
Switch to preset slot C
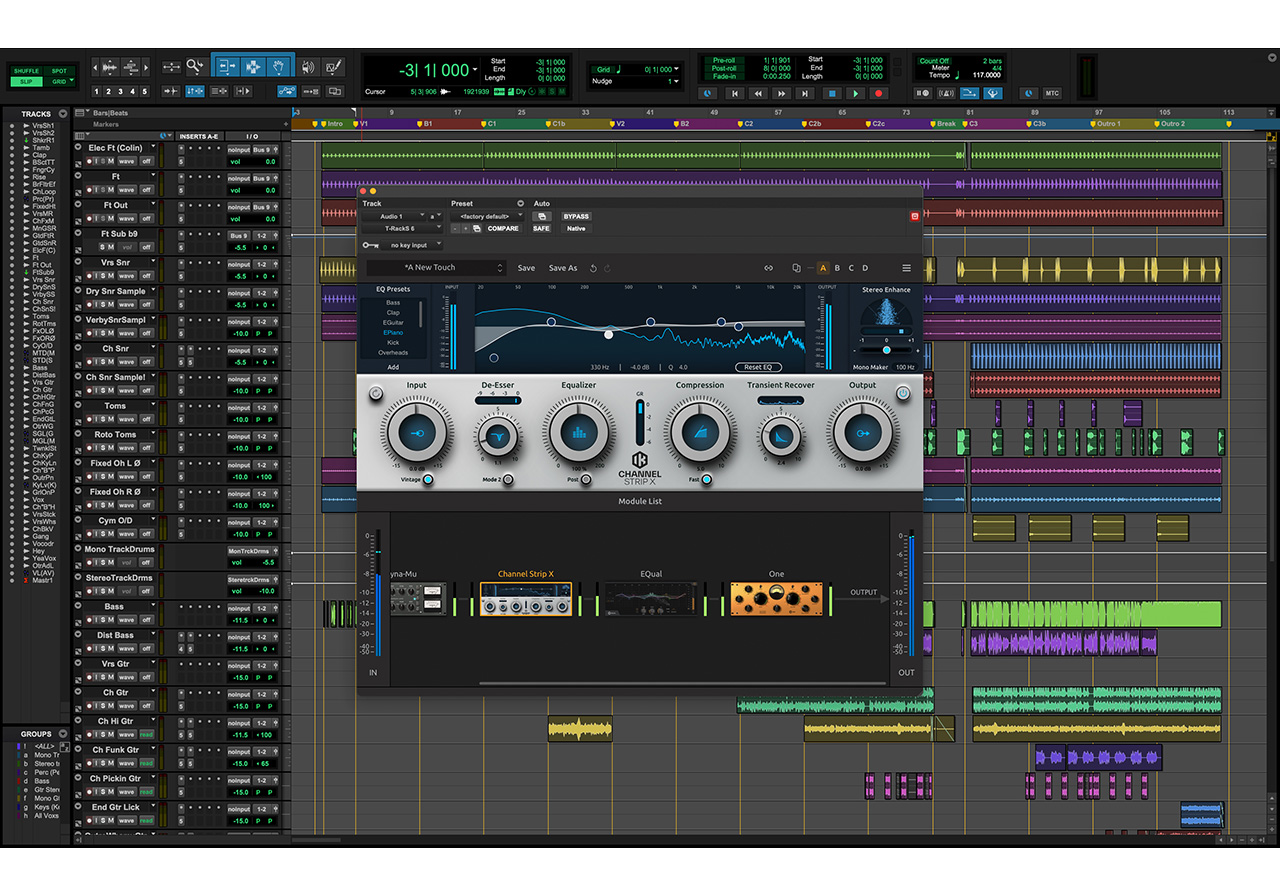(851, 268)
